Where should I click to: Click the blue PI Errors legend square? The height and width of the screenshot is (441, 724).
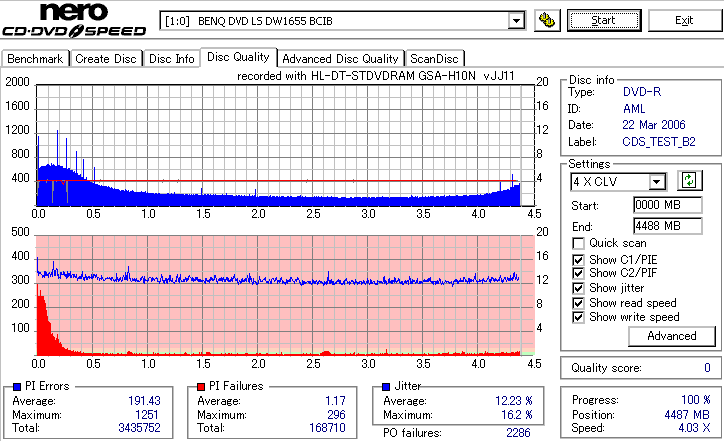click(17, 387)
